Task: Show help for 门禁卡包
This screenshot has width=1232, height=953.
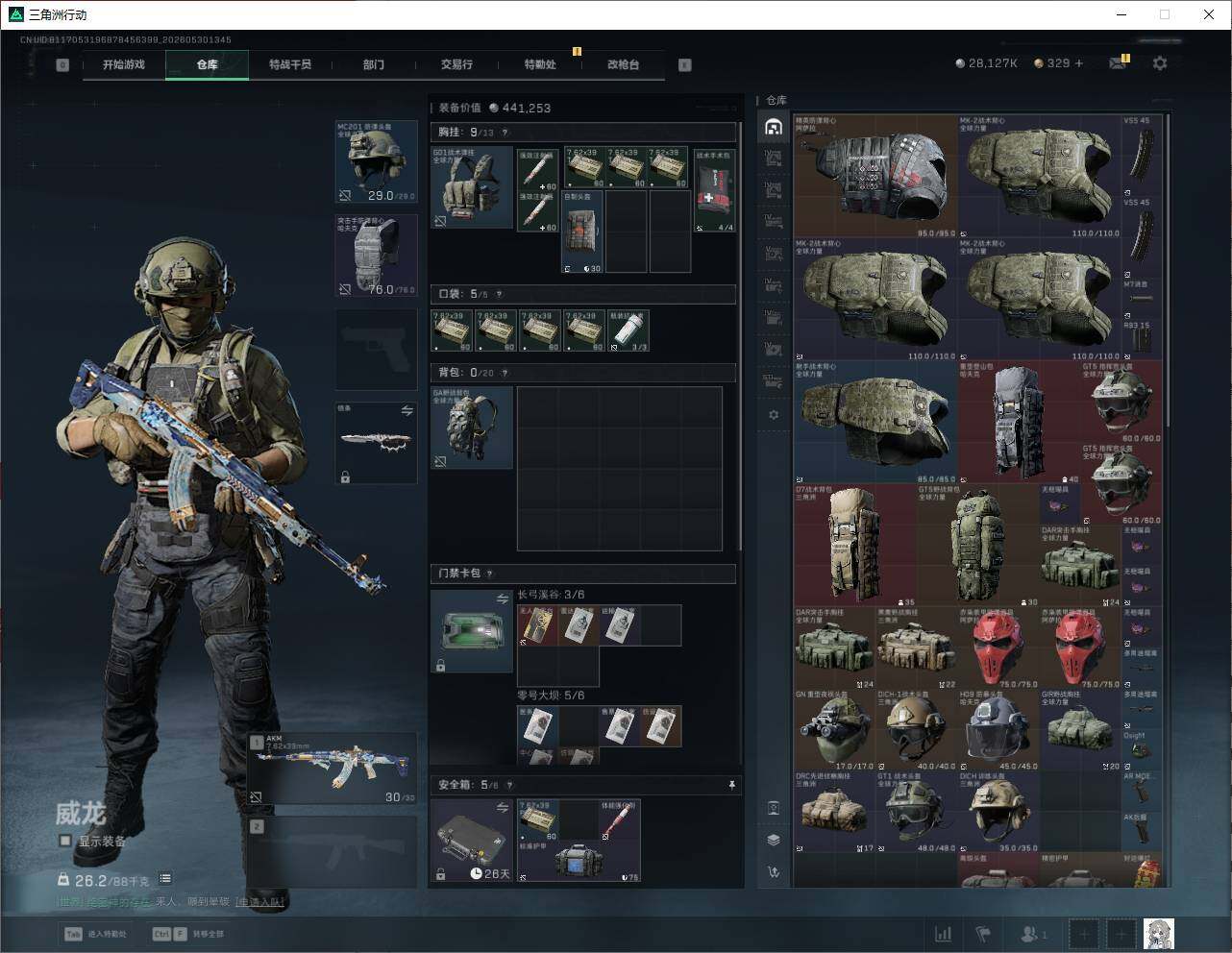Action: [x=489, y=574]
